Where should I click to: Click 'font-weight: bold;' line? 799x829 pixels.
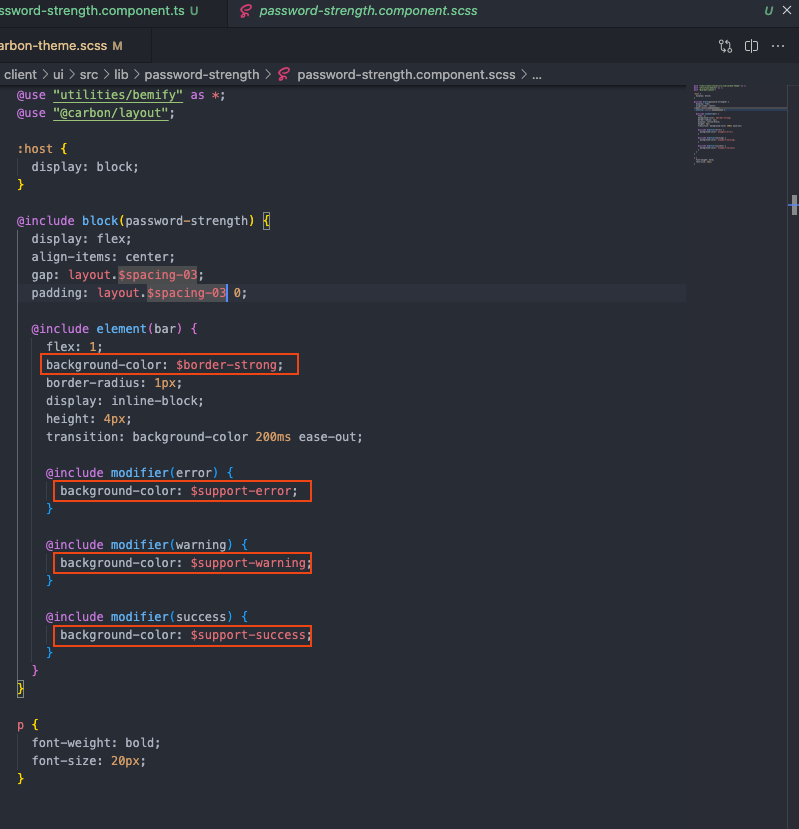coord(96,743)
